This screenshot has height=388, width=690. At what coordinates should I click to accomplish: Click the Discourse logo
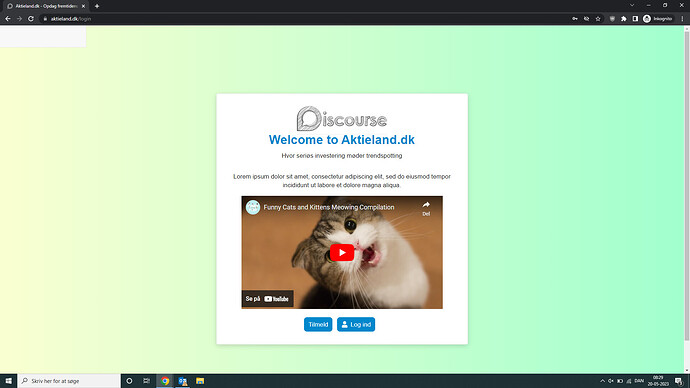(342, 118)
